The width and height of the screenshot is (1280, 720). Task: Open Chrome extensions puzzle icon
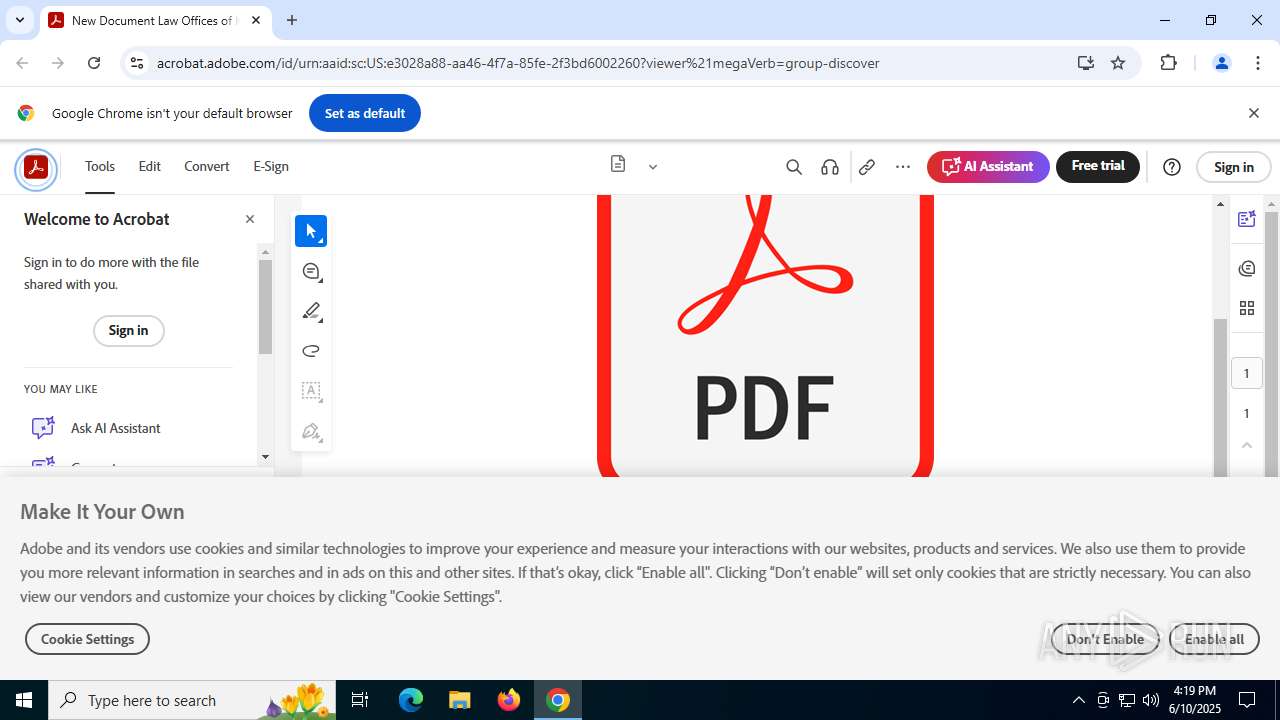[x=1168, y=63]
